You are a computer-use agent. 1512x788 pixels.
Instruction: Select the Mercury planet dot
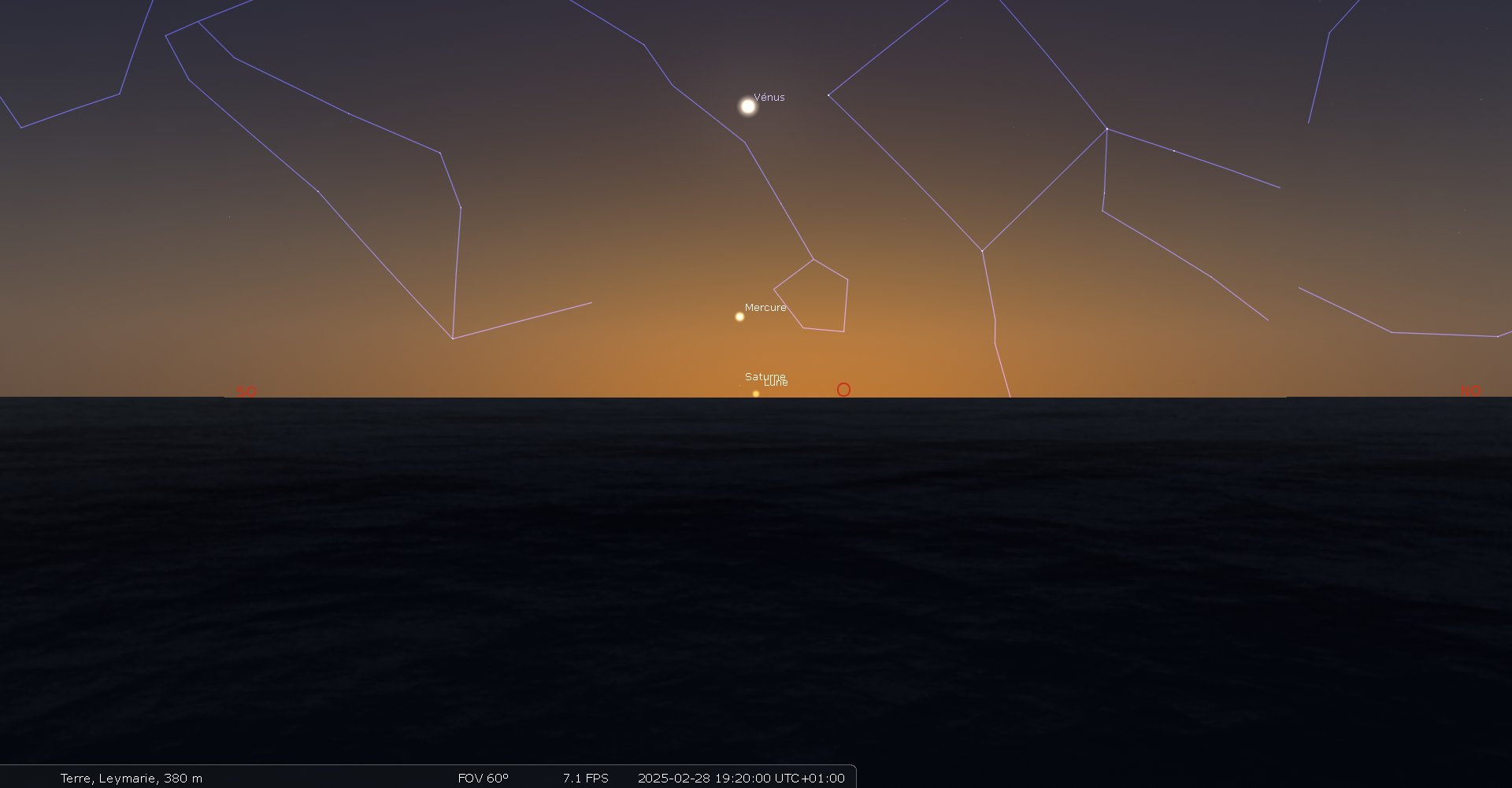point(739,316)
